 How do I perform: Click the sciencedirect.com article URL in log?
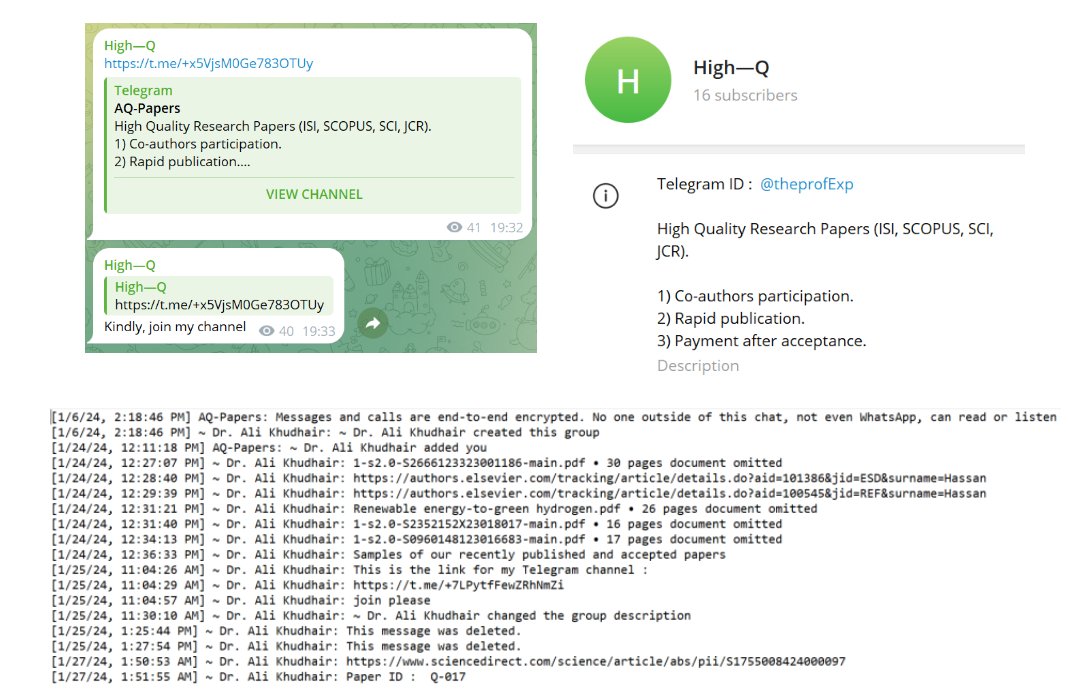[596, 662]
